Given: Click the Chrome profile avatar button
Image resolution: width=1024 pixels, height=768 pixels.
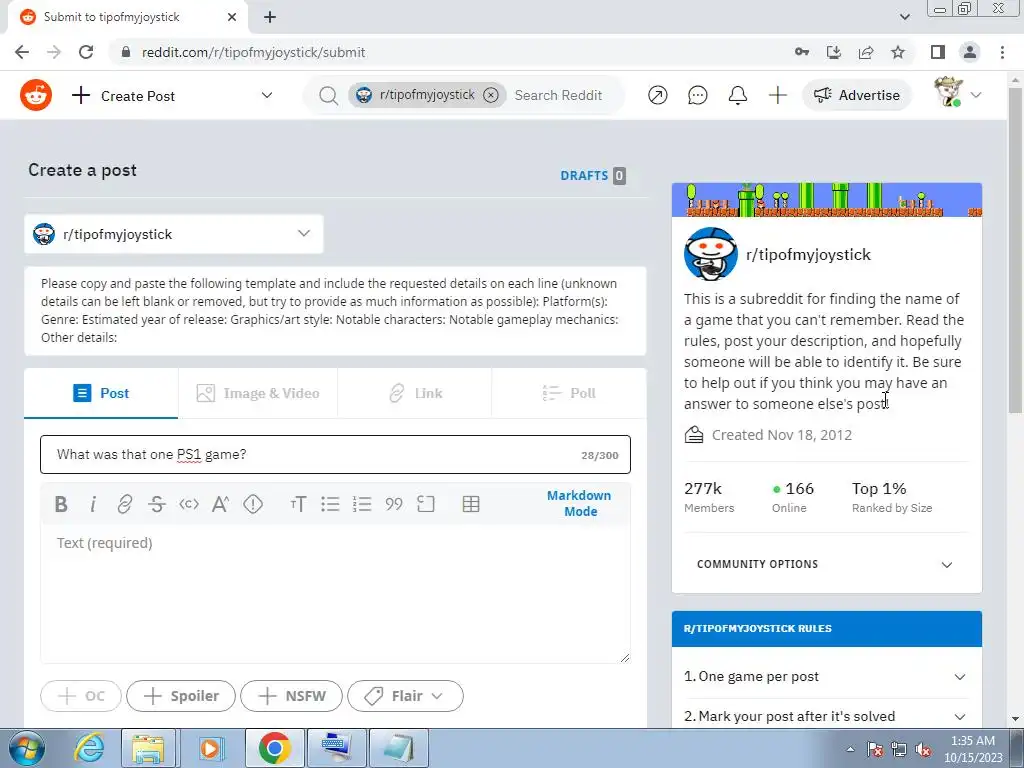Looking at the screenshot, I should (x=970, y=52).
